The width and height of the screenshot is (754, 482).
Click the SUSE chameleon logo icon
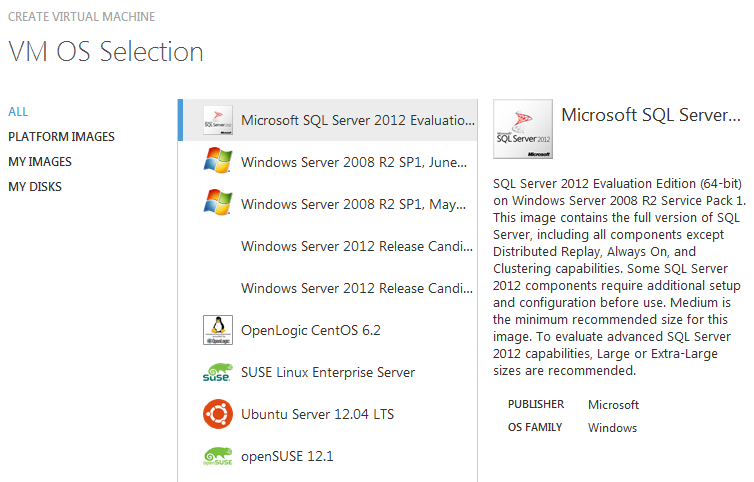tap(217, 372)
